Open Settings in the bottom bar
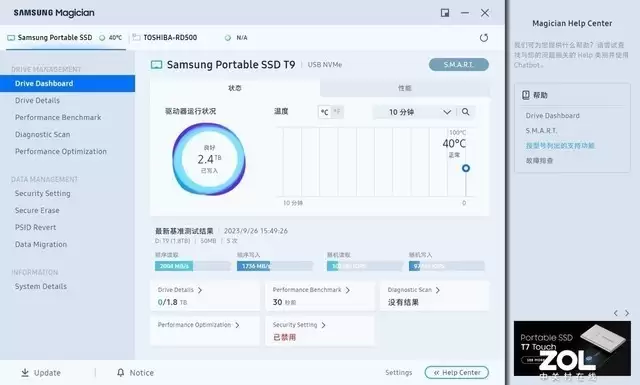The width and height of the screenshot is (640, 385). [399, 373]
